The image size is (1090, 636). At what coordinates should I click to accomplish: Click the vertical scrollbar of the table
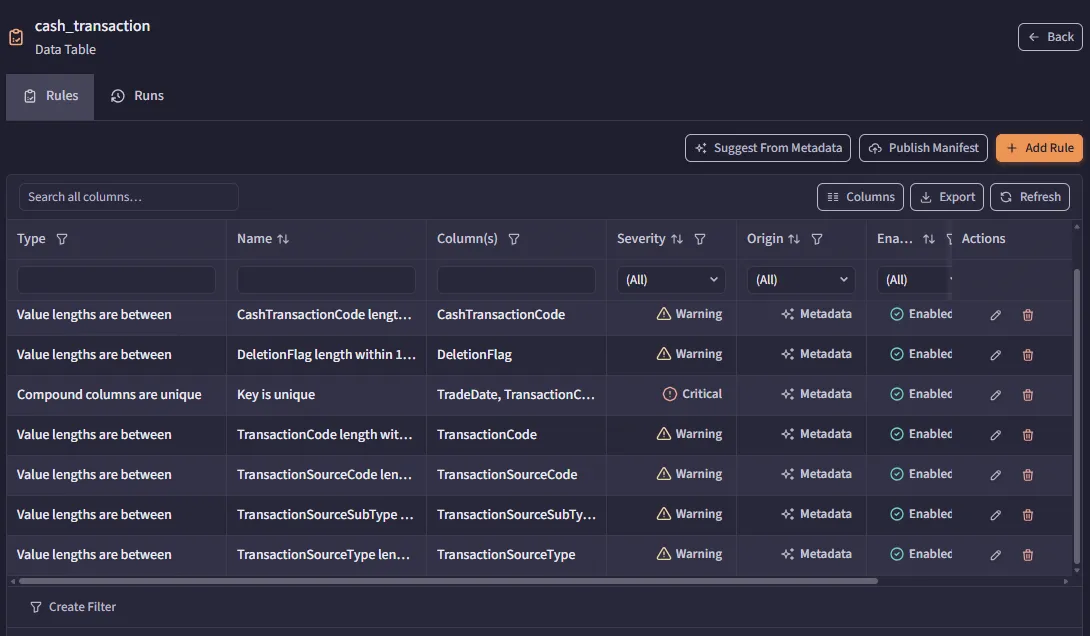1077,417
